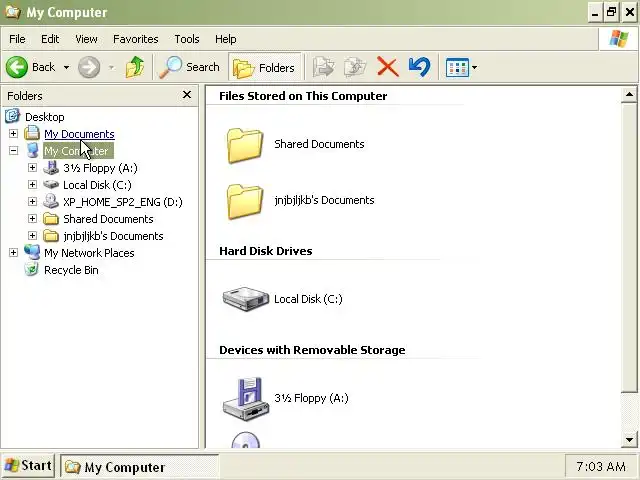
Task: Select Local Disk (C:) tree item
Action: click(x=97, y=185)
